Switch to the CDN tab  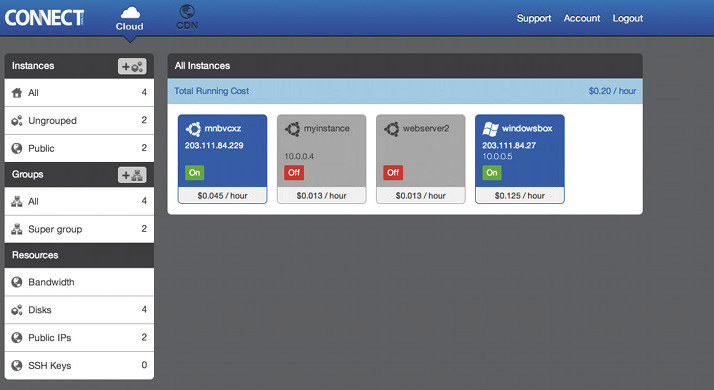coord(187,18)
